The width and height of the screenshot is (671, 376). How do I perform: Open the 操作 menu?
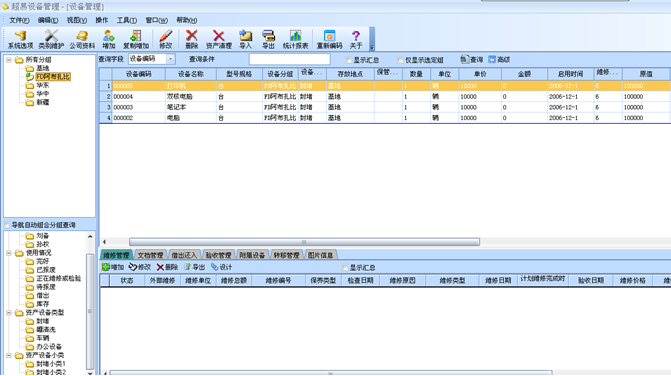[x=101, y=20]
